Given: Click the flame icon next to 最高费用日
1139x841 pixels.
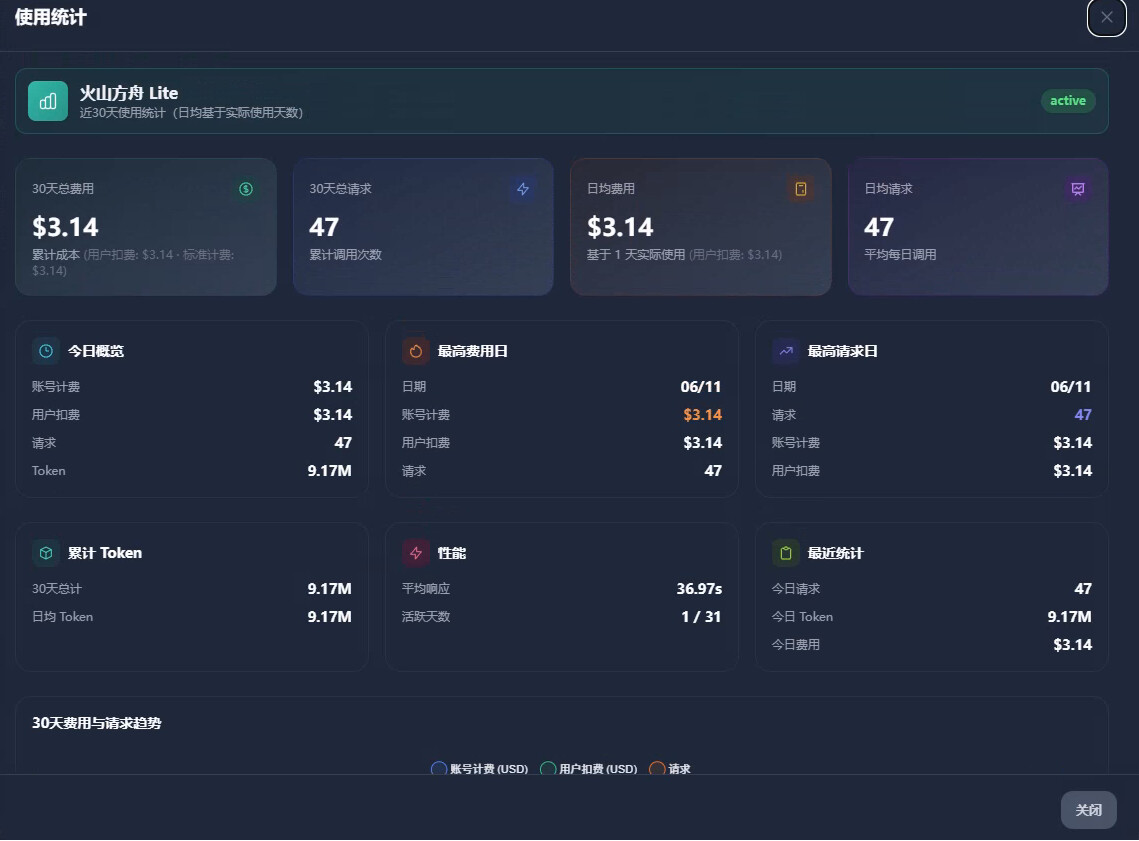Looking at the screenshot, I should (416, 352).
